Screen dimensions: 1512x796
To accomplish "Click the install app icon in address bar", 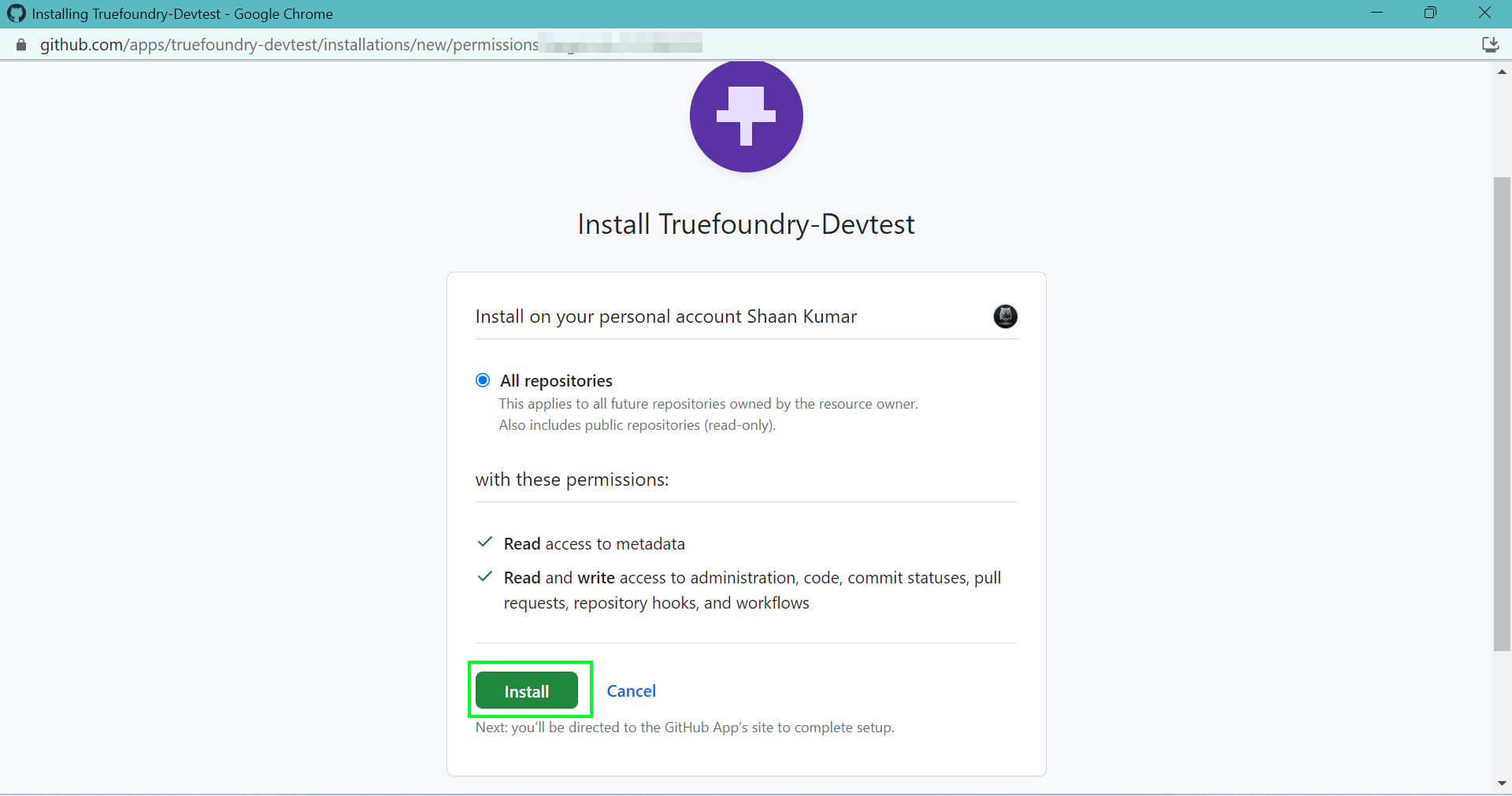I will tap(1490, 45).
